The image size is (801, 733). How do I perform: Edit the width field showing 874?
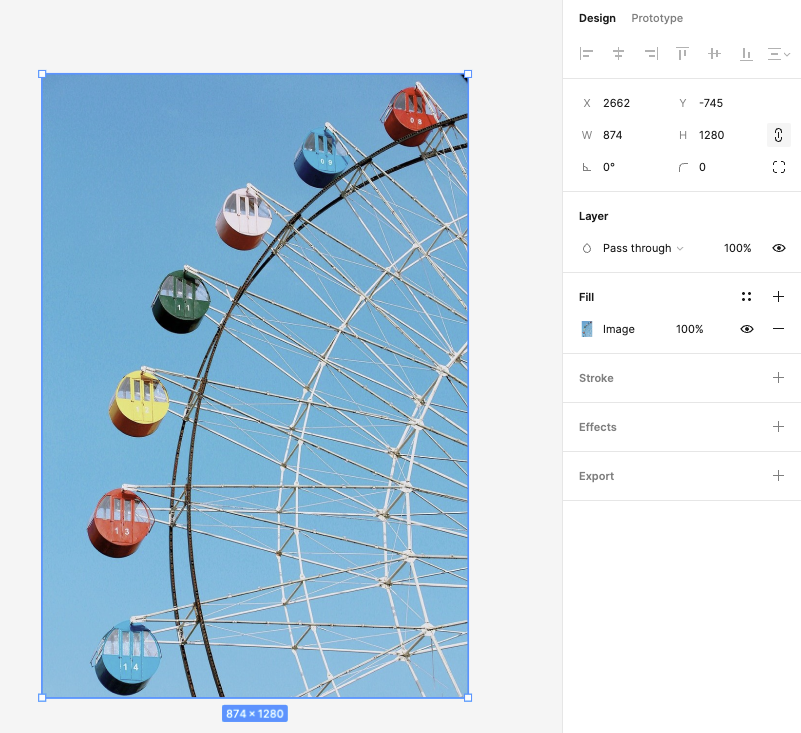point(612,135)
